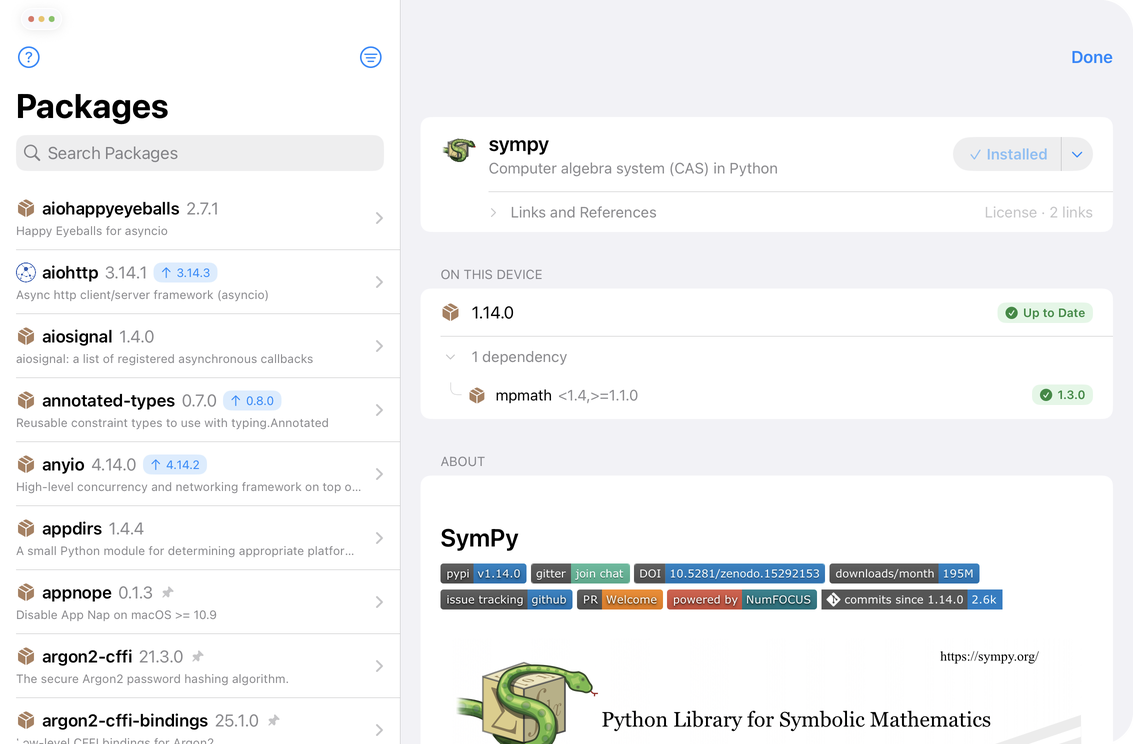This screenshot has width=1133, height=744.
Task: Click the issue tracking github badge
Action: [507, 600]
